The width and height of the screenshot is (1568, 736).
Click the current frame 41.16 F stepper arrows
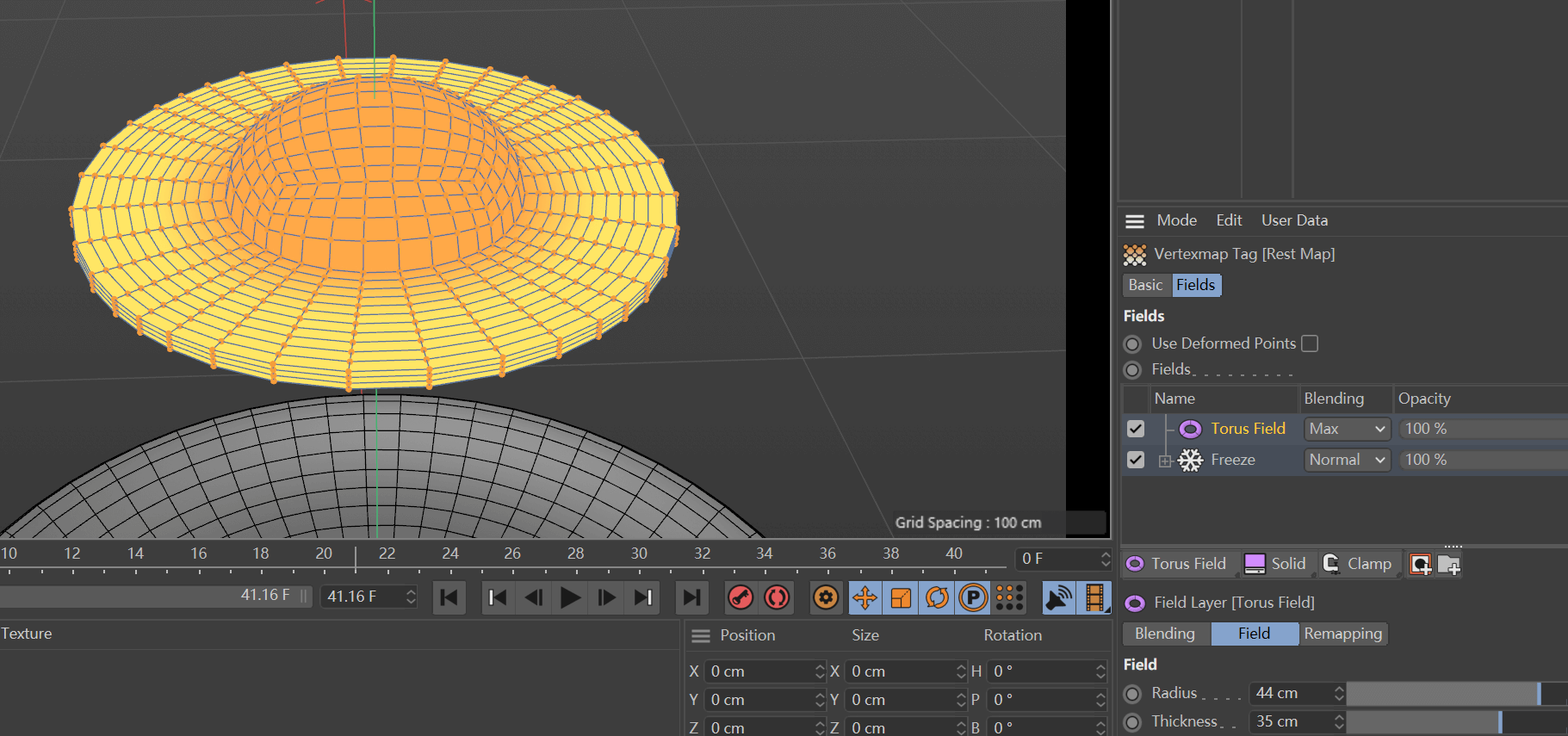click(411, 597)
